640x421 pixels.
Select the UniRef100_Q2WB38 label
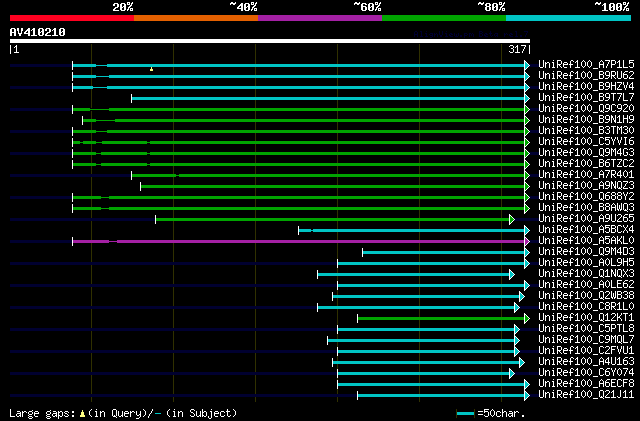586,296
